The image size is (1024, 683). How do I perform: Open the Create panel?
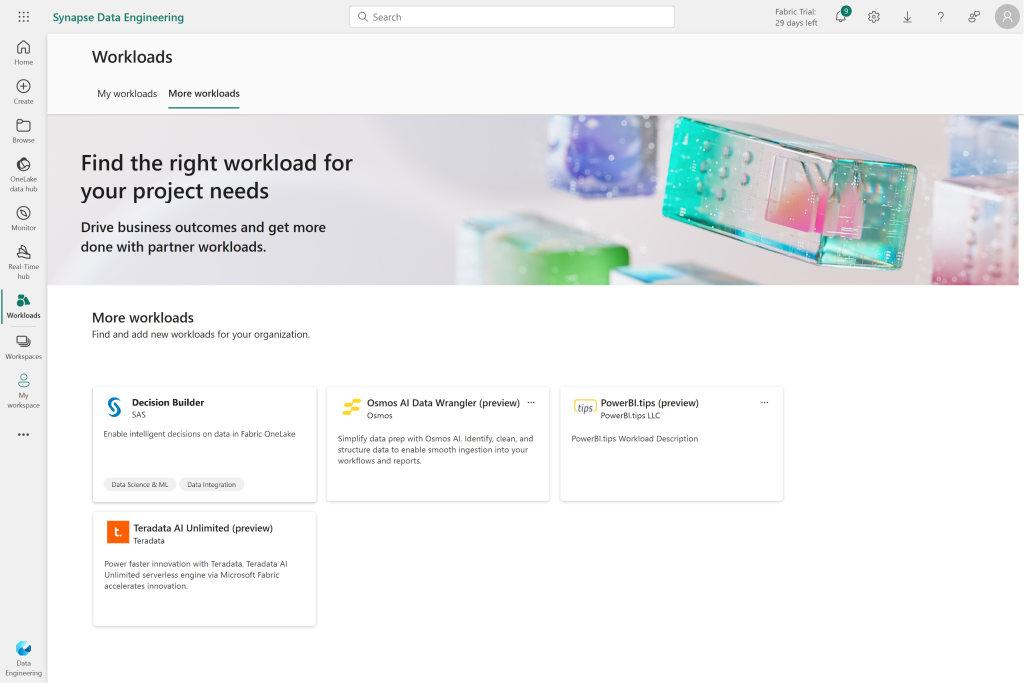click(x=22, y=90)
